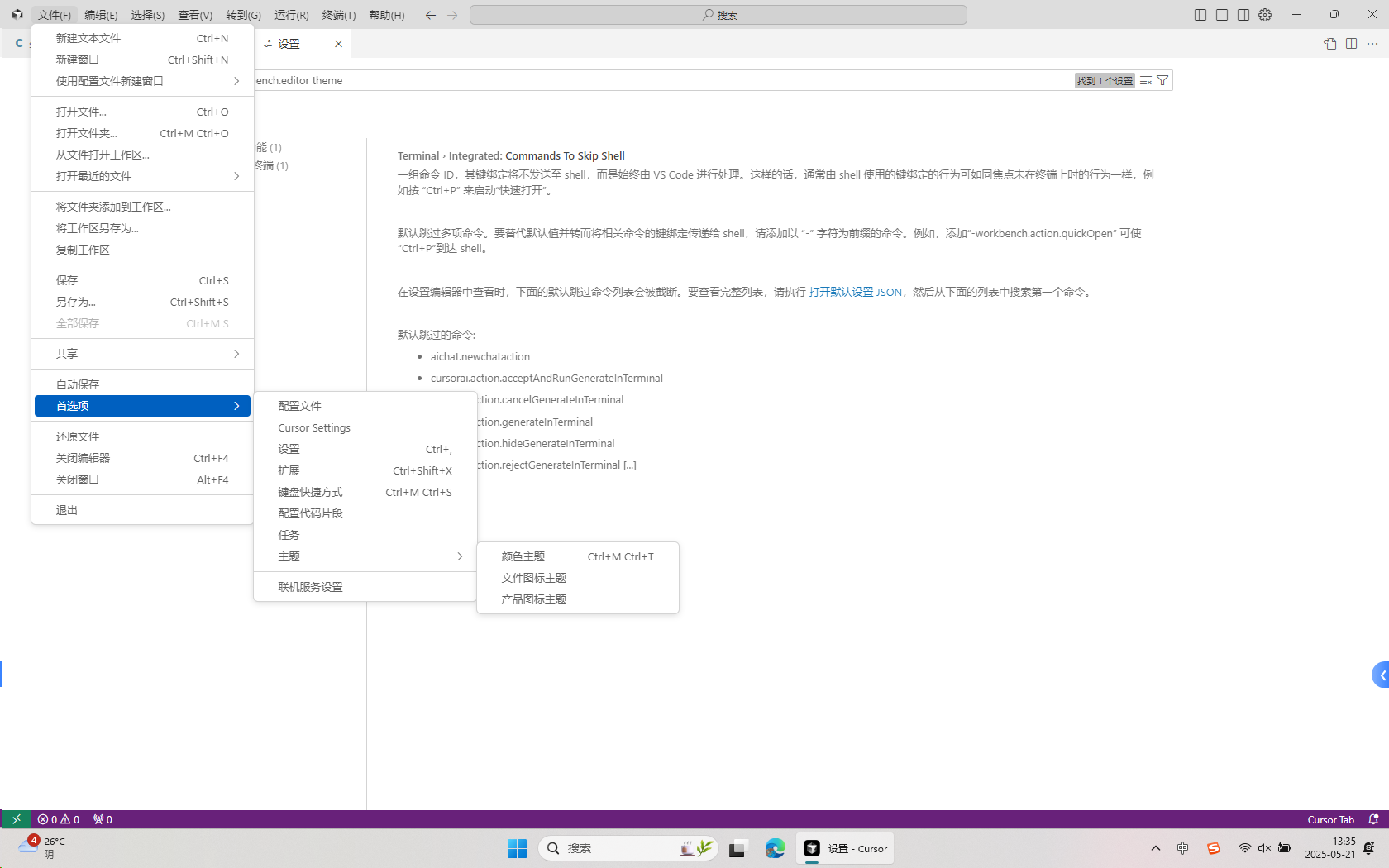Click the back navigation arrow button
This screenshot has height=868, width=1389.
(430, 14)
